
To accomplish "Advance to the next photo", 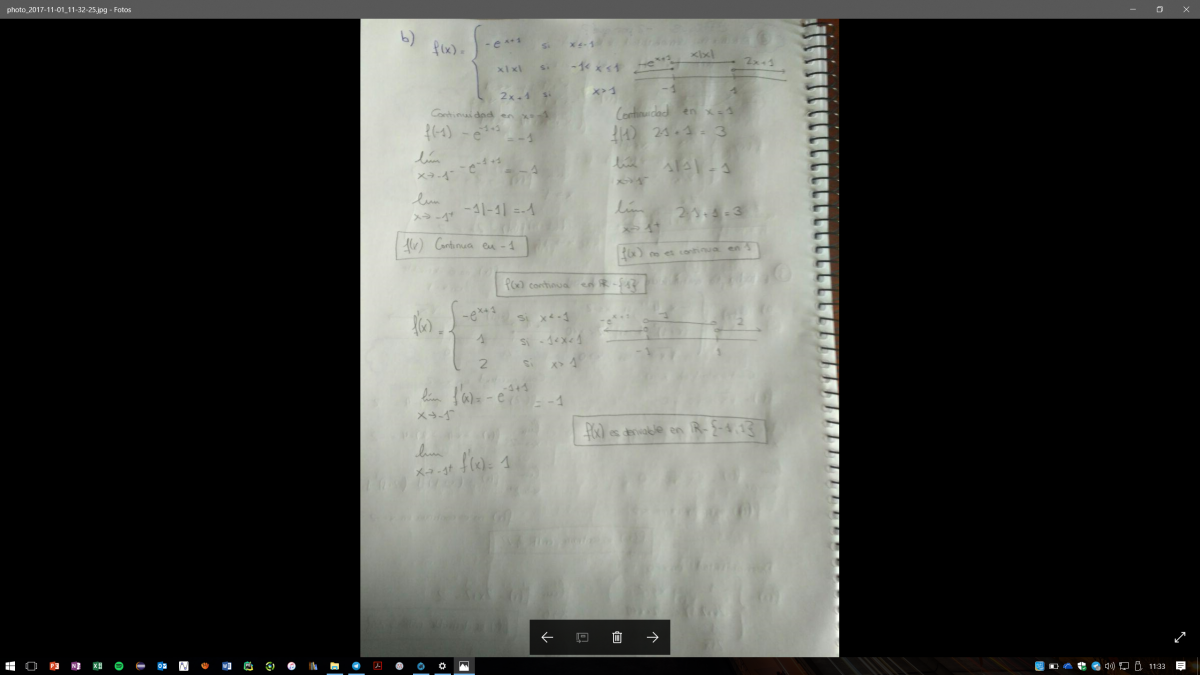I will (652, 637).
